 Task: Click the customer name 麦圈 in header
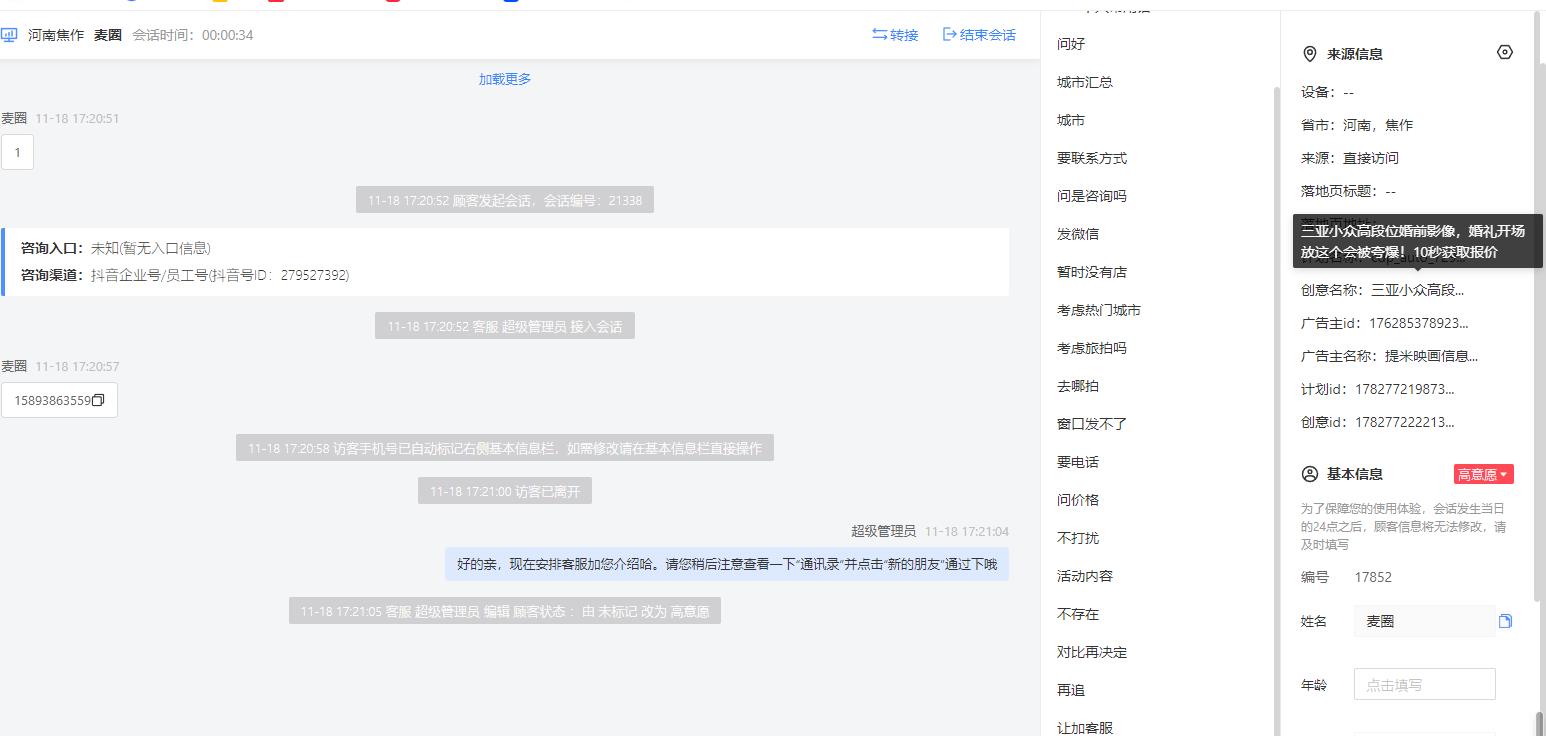click(x=108, y=35)
